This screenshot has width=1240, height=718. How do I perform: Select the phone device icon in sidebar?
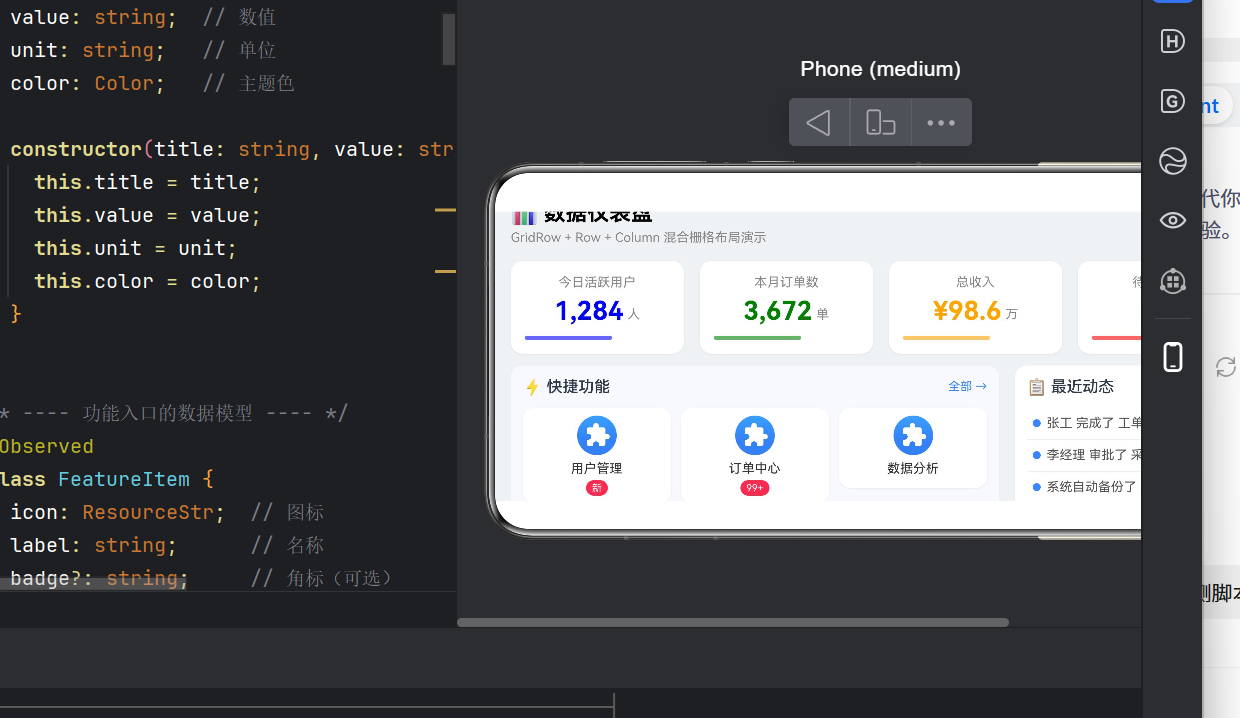tap(1173, 357)
